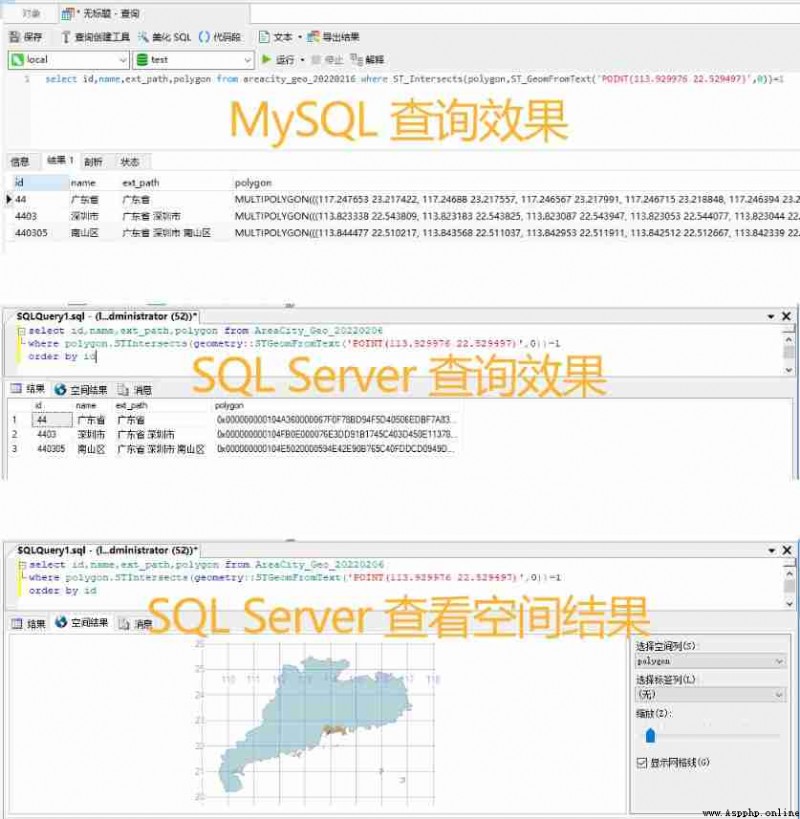Screen dimensions: 800x819
Task: Click the Spatial results (空间结果) globe icon in the results-grid pane
Action: tap(61, 389)
